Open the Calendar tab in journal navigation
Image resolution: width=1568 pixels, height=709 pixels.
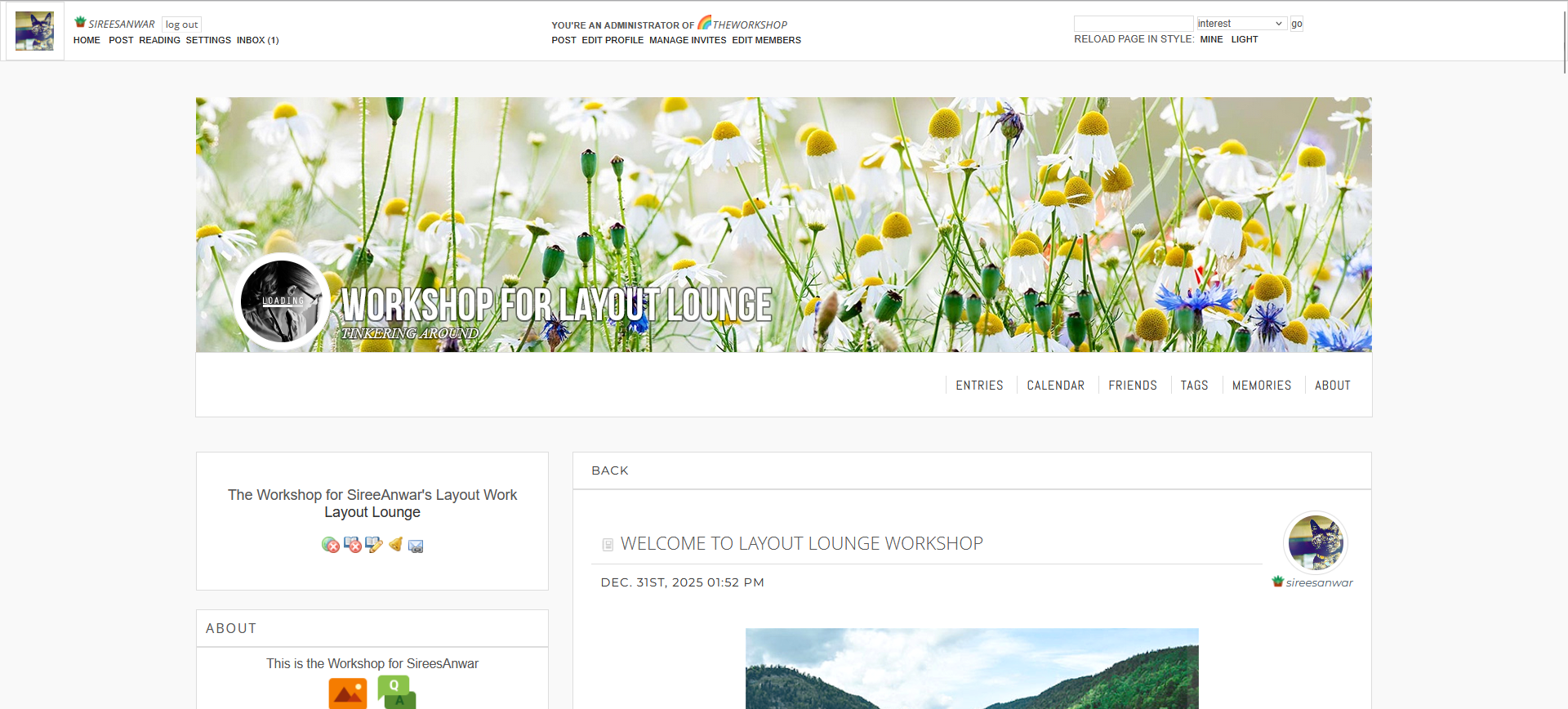tap(1055, 386)
